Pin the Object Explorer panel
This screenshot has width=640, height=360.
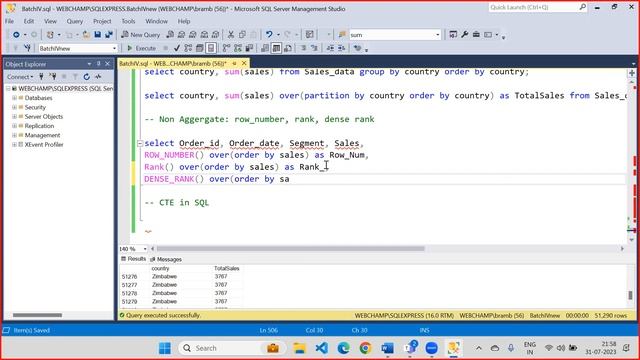pos(98,64)
